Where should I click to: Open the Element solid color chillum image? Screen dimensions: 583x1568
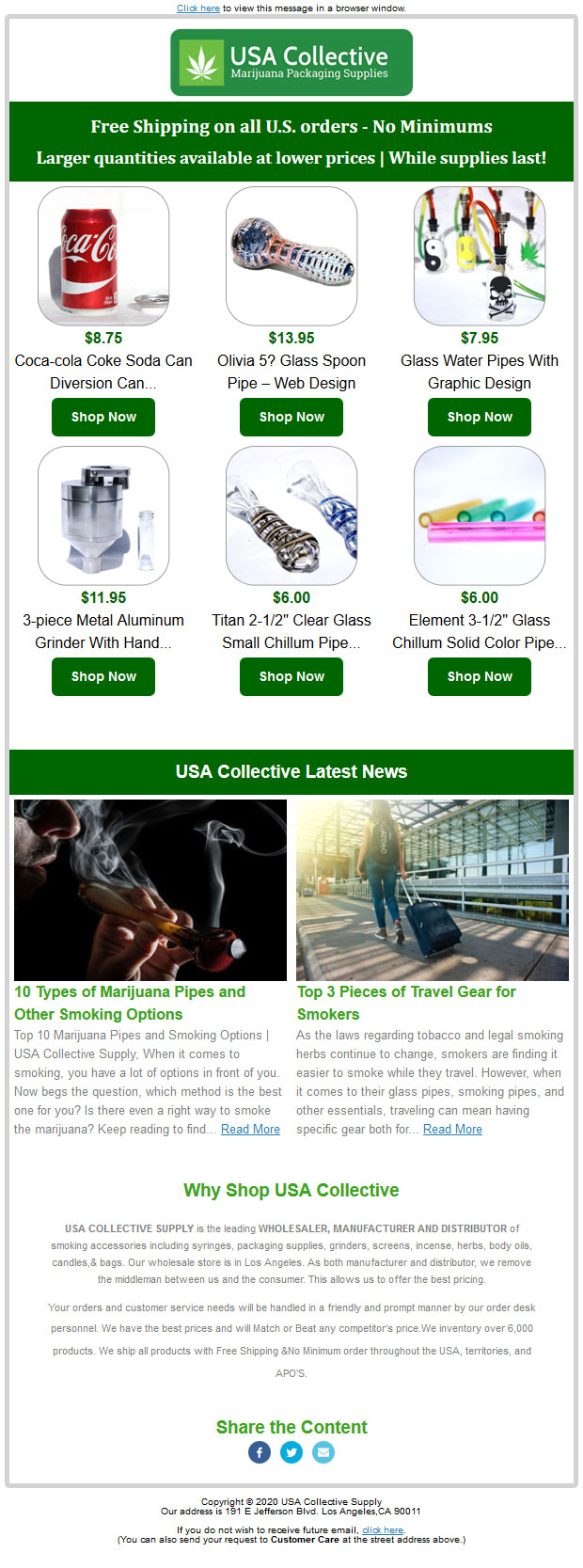(x=480, y=515)
